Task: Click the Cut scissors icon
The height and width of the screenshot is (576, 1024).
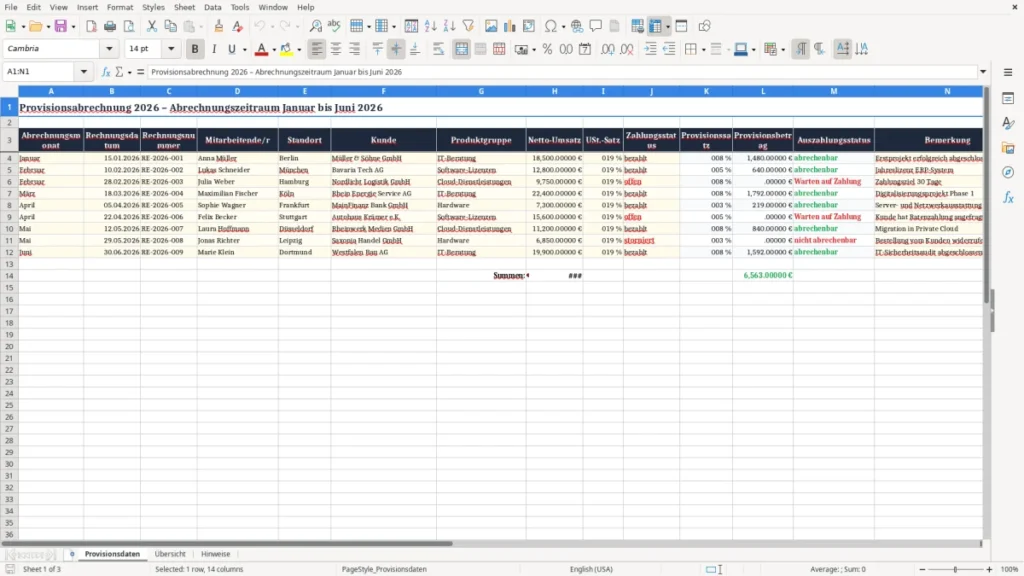Action: (x=152, y=26)
